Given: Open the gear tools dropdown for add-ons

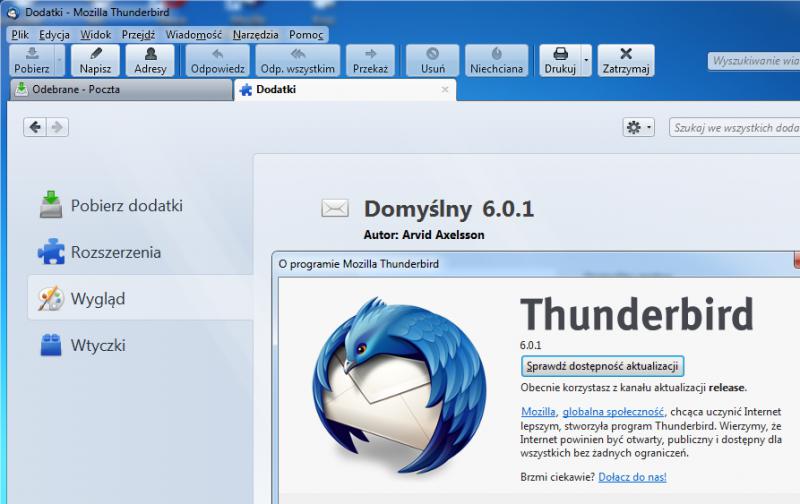Looking at the screenshot, I should click(638, 127).
